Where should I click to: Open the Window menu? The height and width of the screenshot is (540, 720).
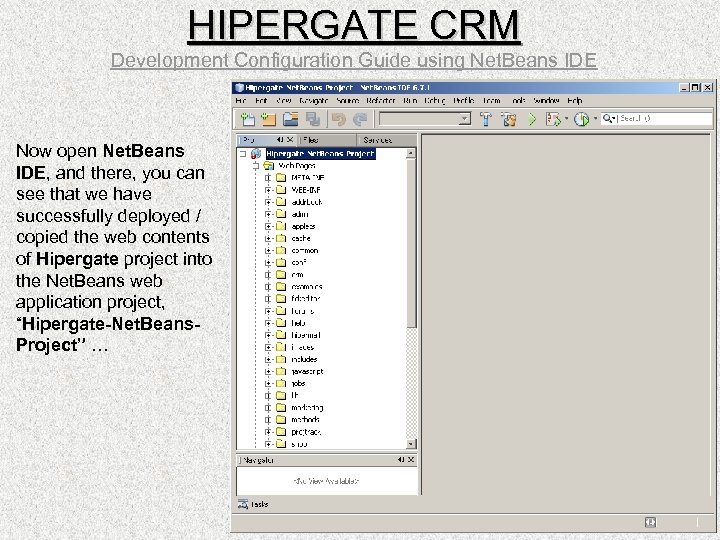coord(546,101)
